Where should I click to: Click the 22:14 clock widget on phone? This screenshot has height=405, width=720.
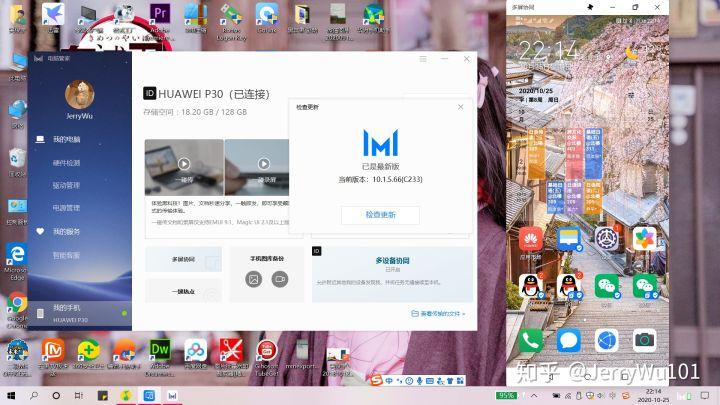tap(549, 51)
